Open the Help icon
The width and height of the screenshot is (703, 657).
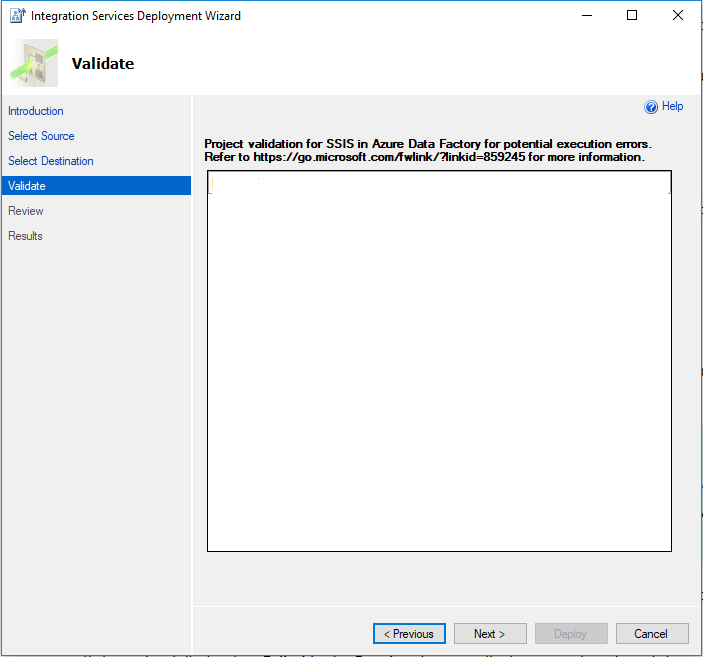tap(651, 107)
